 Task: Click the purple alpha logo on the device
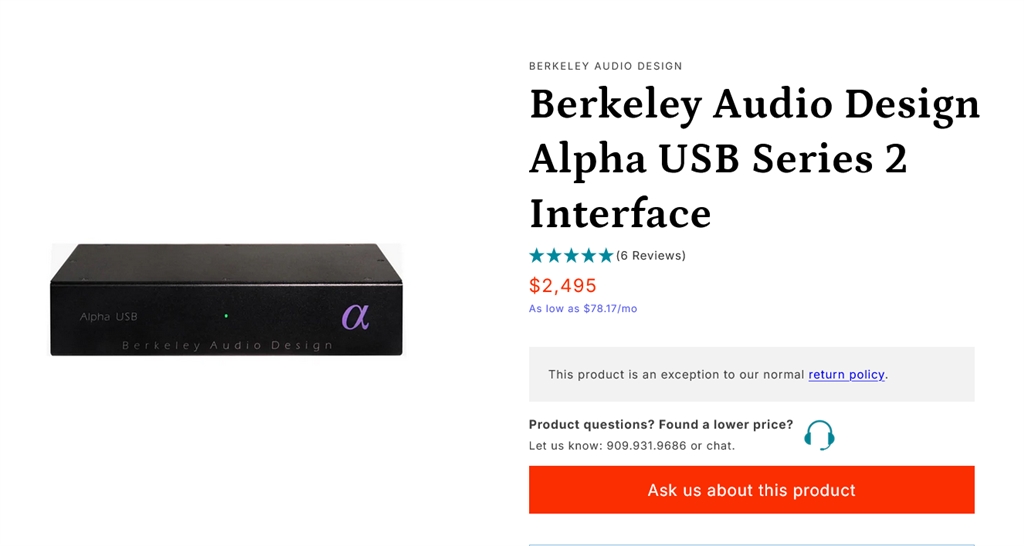click(x=355, y=316)
